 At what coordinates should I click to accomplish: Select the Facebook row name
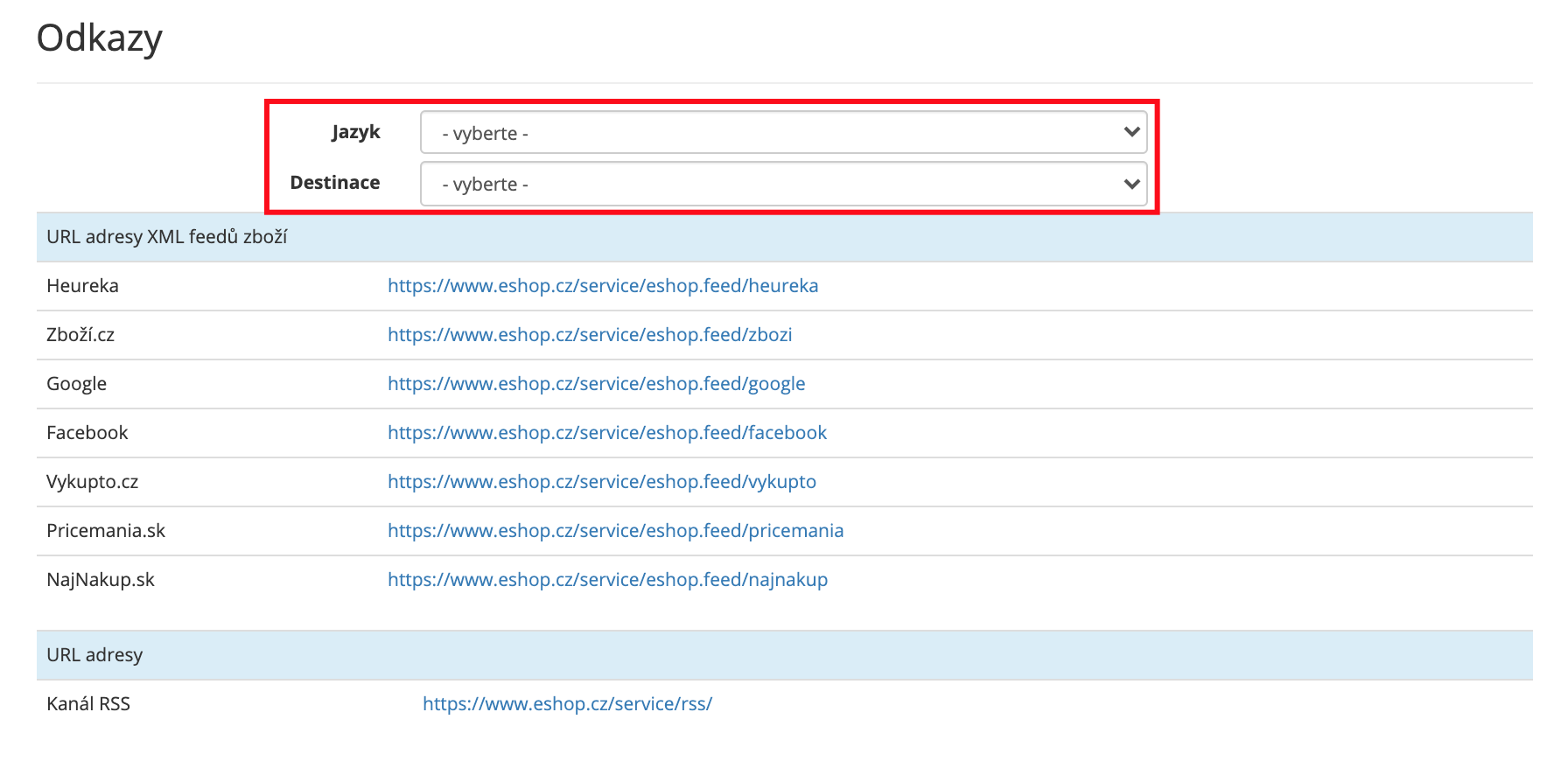coord(87,433)
